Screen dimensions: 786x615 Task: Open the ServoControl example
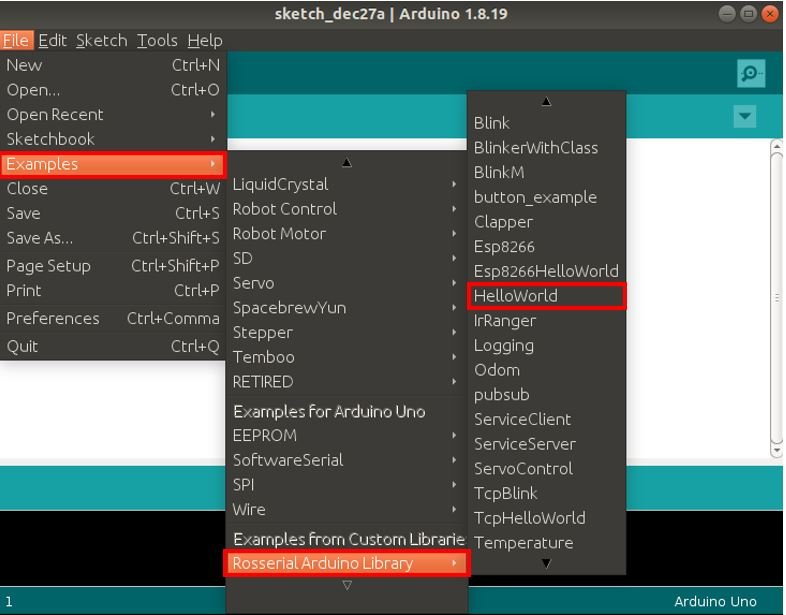[x=546, y=469]
